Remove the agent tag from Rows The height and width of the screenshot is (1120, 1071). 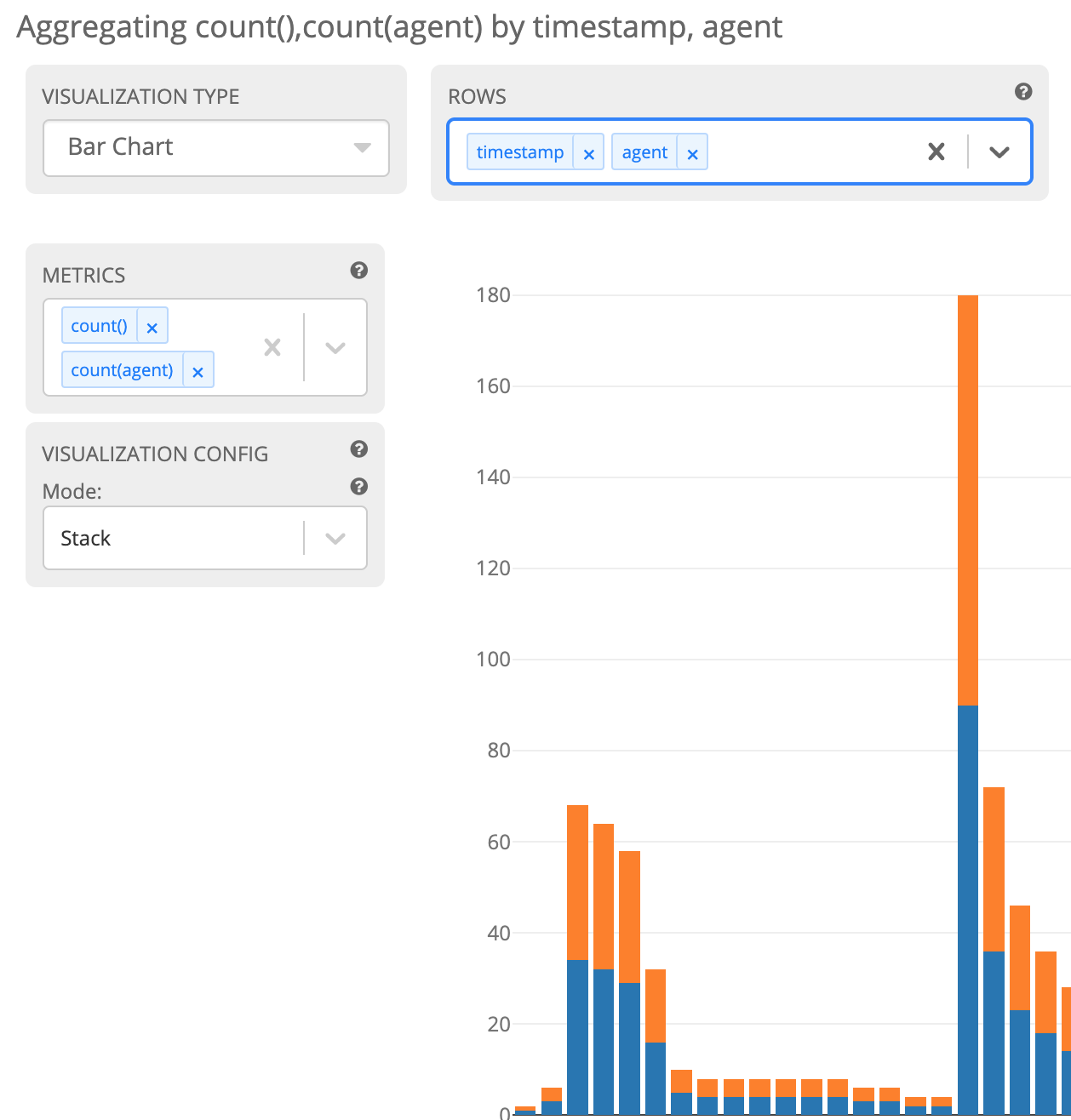pos(692,154)
